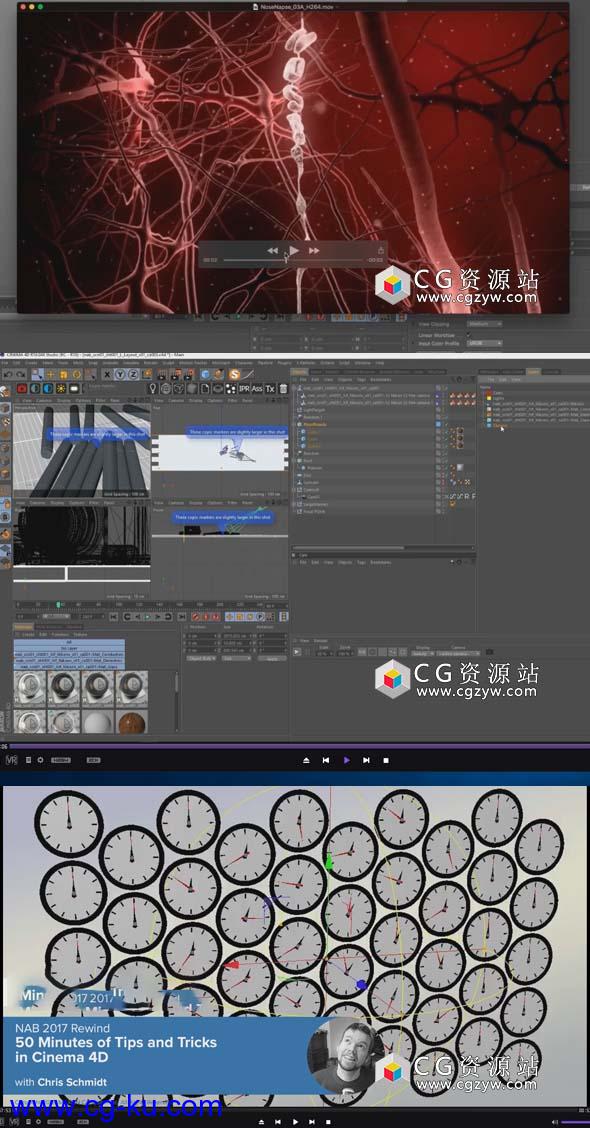The height and width of the screenshot is (1128, 590).
Task: Click the VR icon in middle player bar
Action: (x=11, y=760)
